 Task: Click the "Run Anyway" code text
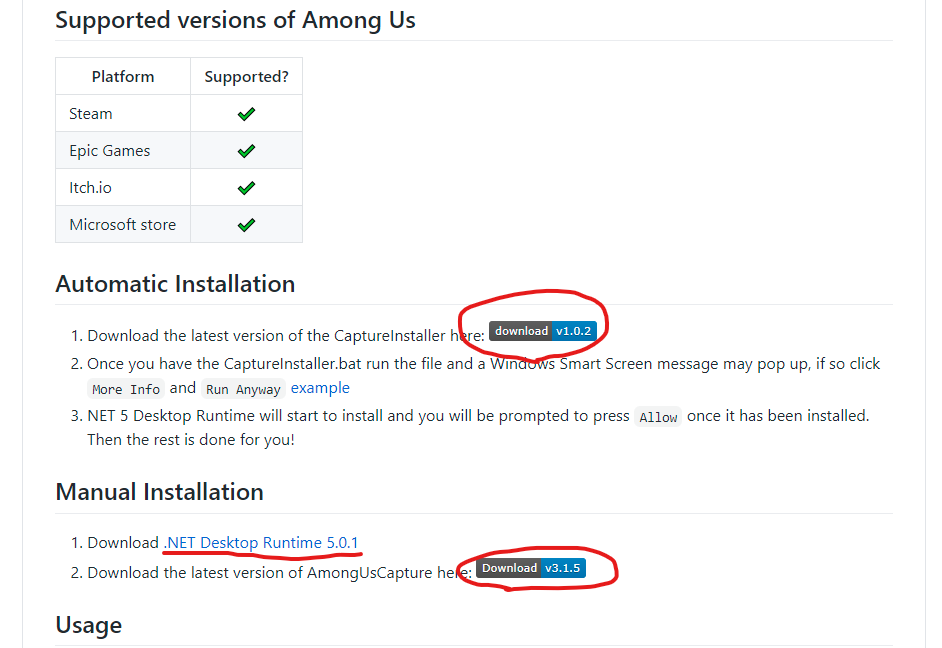[243, 389]
